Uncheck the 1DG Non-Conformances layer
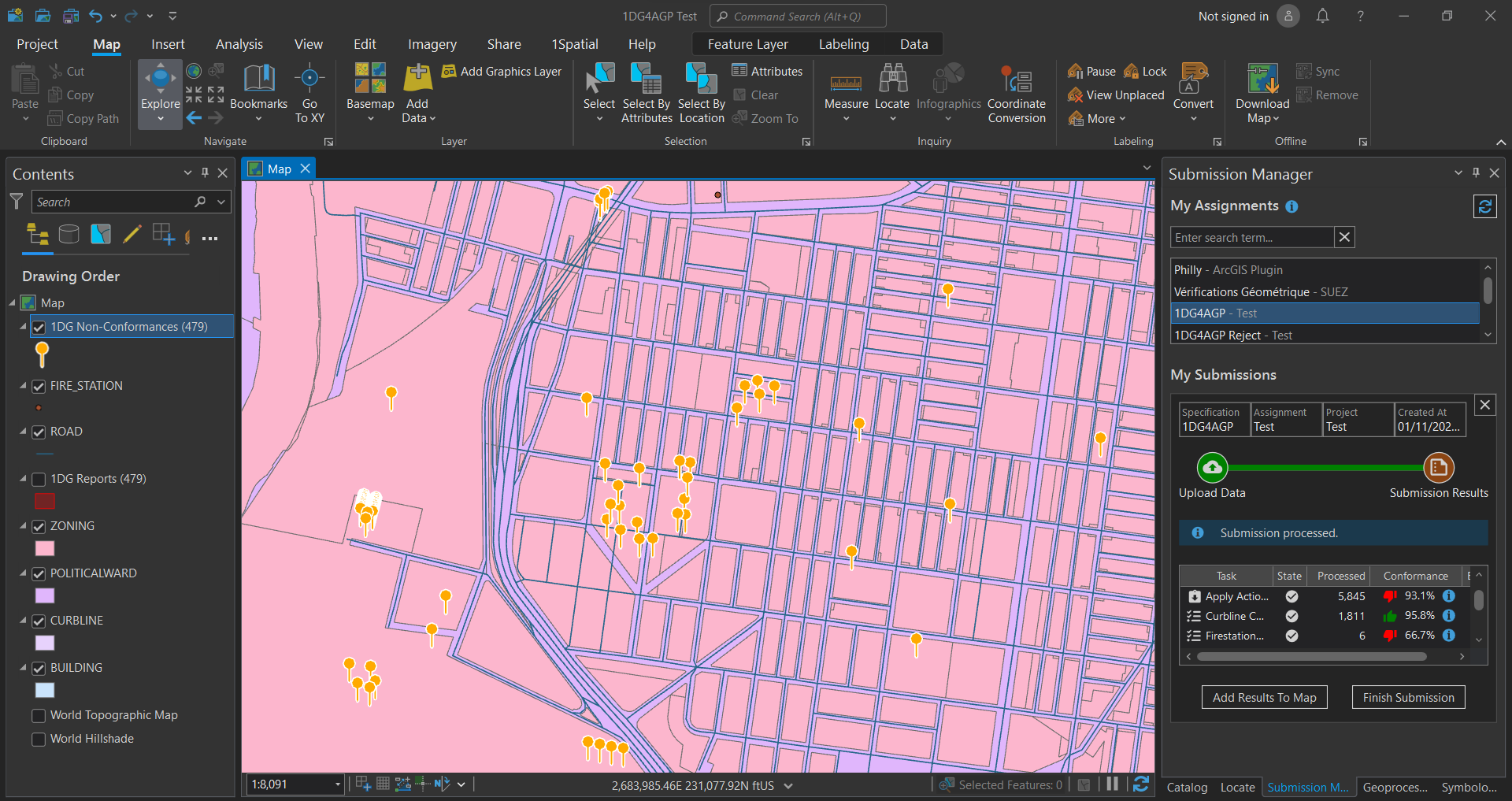Viewport: 1512px width, 801px height. (39, 327)
